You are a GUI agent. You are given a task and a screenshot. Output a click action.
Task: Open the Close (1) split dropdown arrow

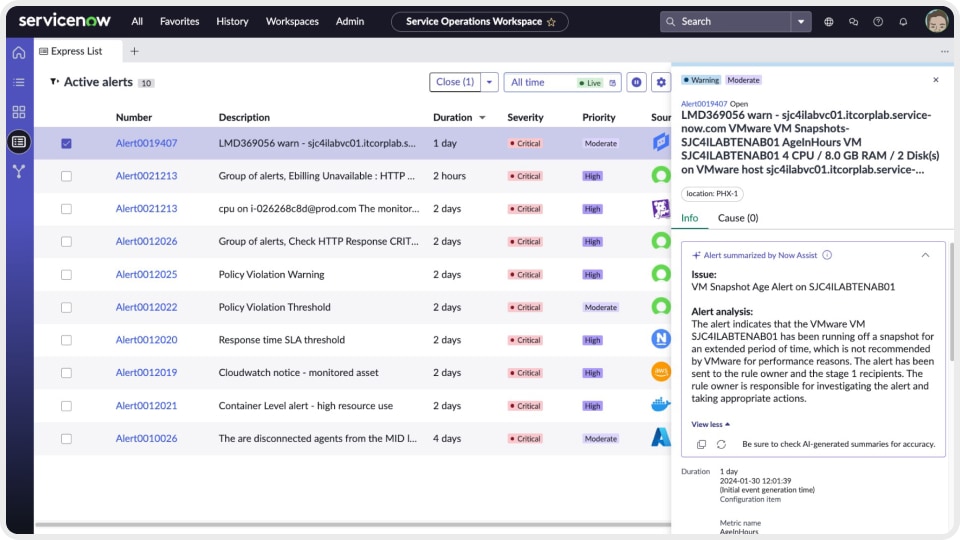click(x=489, y=82)
